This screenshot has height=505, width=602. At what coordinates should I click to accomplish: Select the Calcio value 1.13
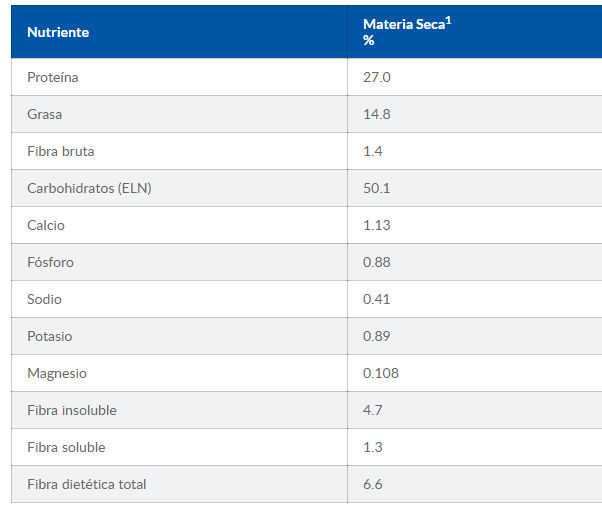tap(376, 225)
